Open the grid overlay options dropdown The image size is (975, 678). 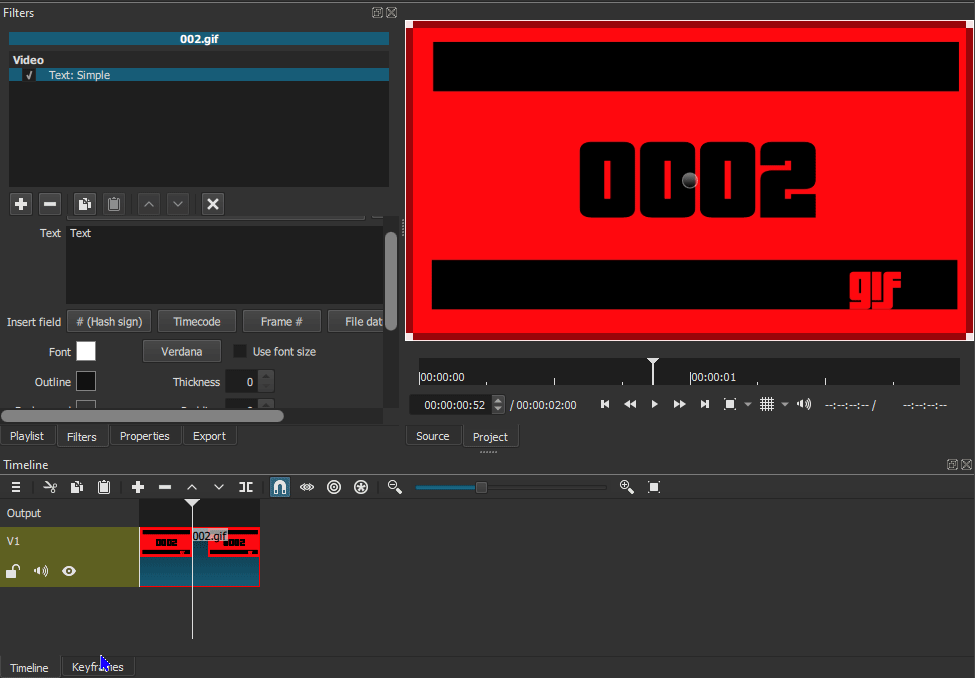(x=785, y=404)
